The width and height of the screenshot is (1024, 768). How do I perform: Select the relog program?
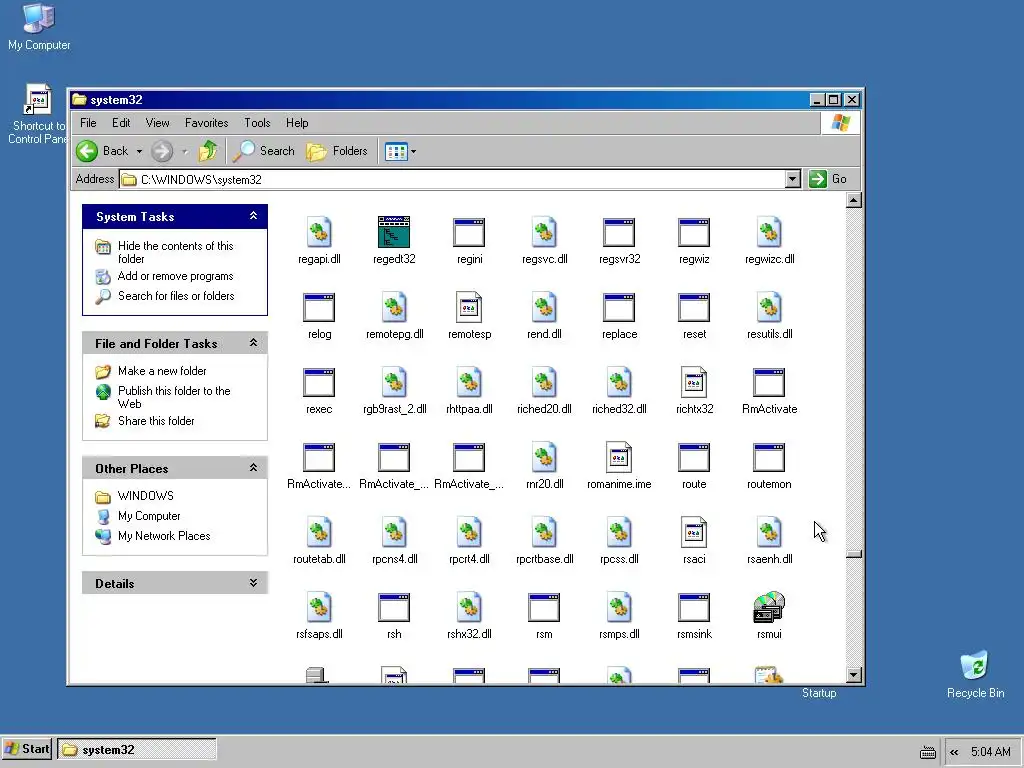click(x=319, y=315)
